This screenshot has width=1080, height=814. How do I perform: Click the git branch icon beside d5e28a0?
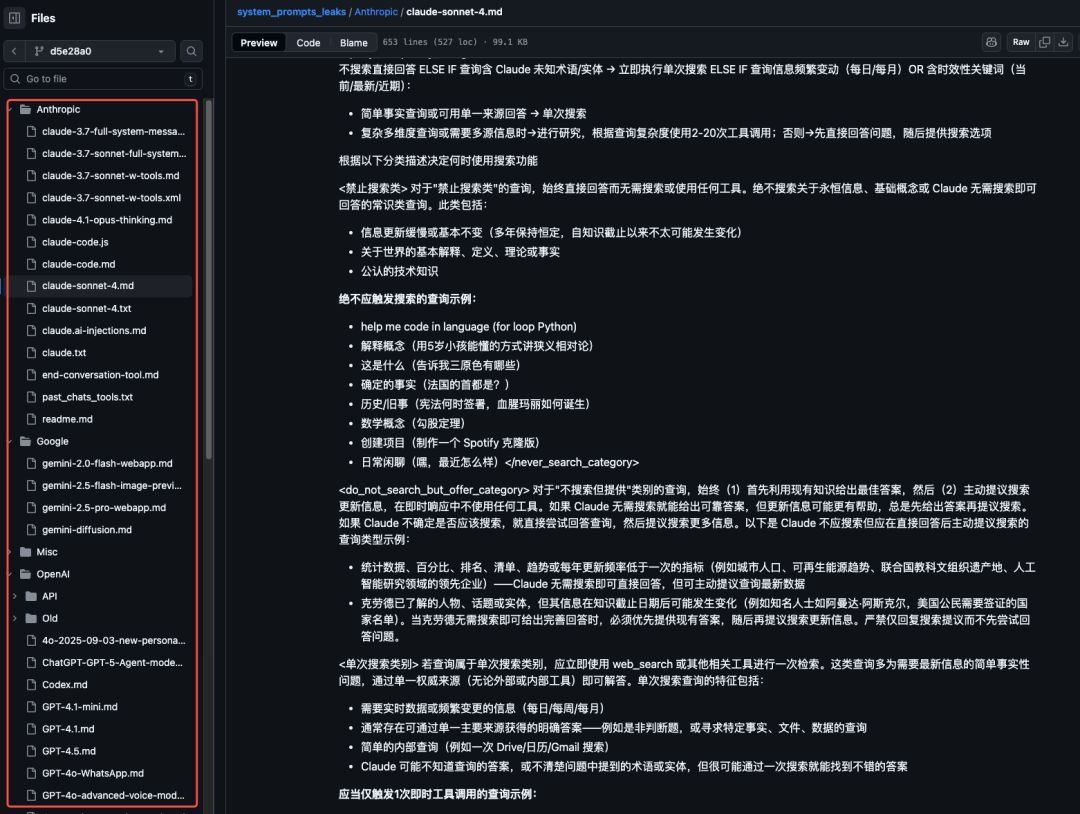point(39,51)
